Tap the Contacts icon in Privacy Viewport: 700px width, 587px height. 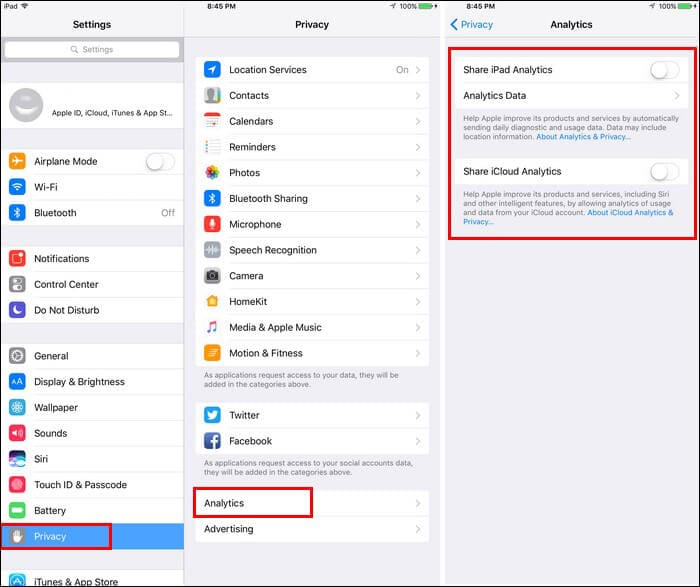click(x=212, y=95)
